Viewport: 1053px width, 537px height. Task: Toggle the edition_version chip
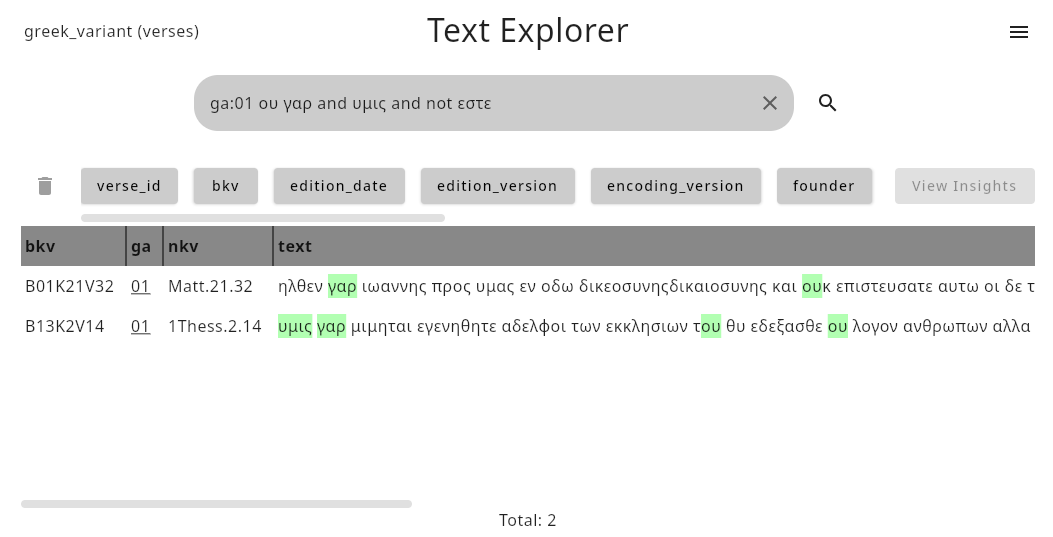coord(498,186)
